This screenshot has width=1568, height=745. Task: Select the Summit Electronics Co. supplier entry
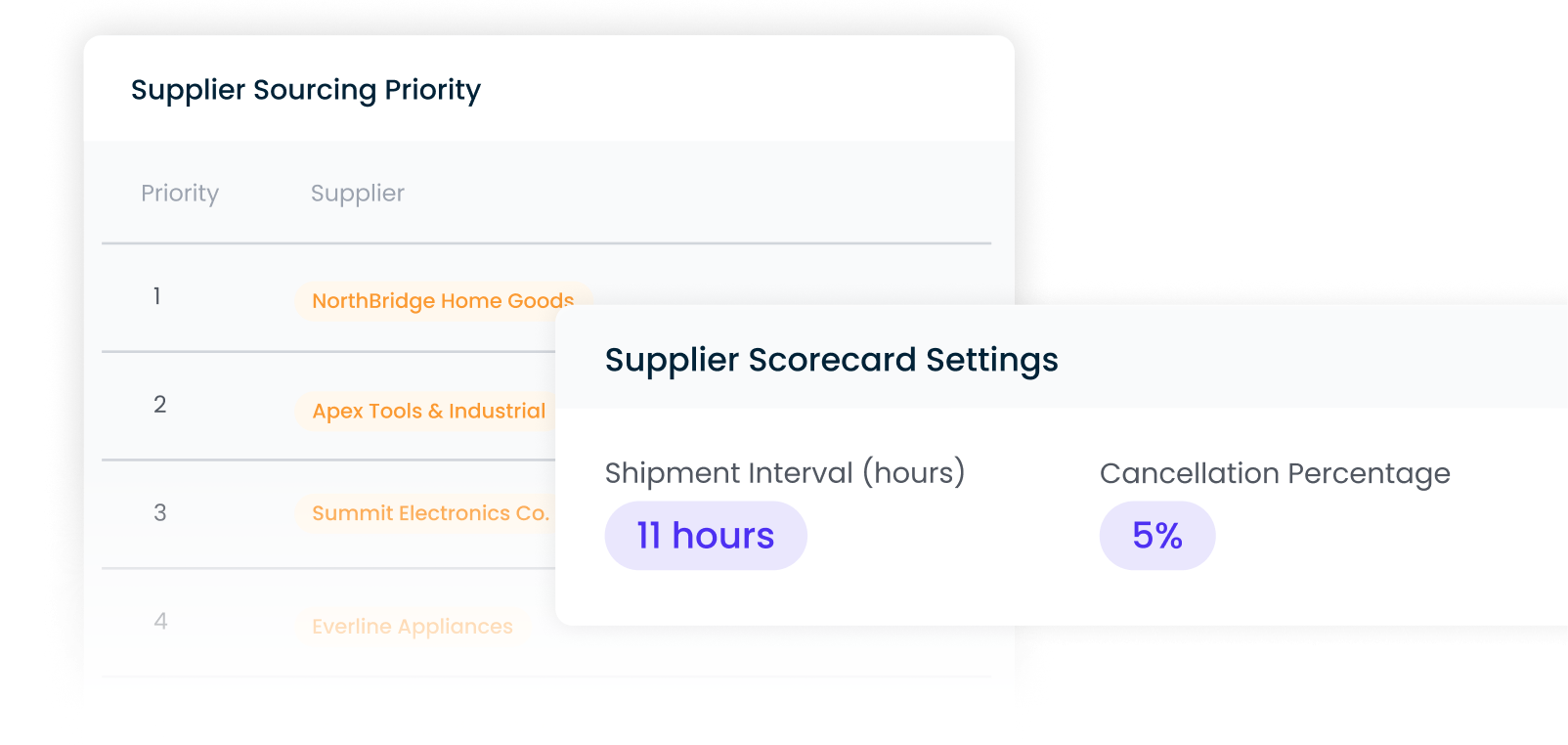pos(429,513)
